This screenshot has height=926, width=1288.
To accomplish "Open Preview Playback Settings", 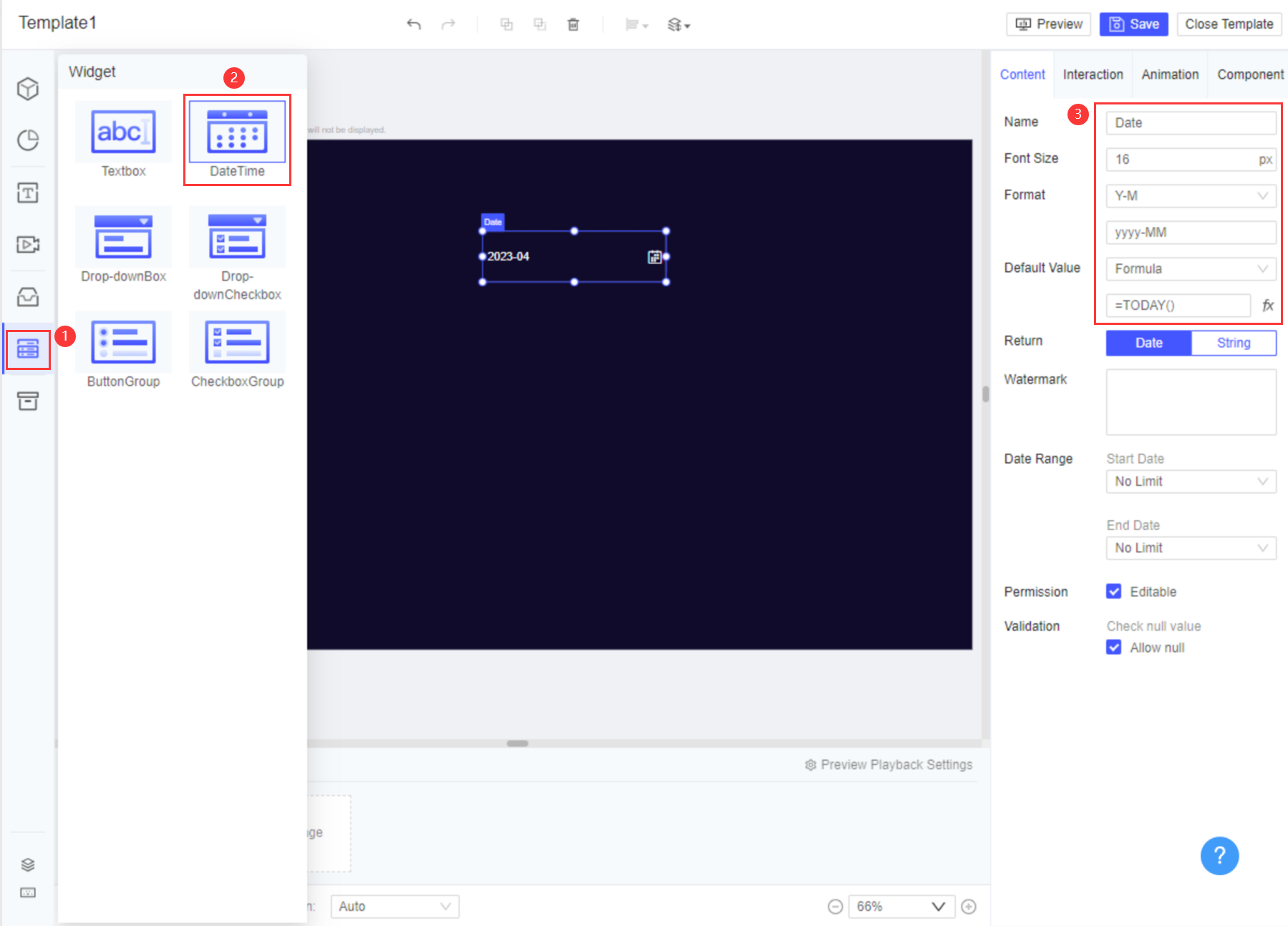I will (890, 764).
